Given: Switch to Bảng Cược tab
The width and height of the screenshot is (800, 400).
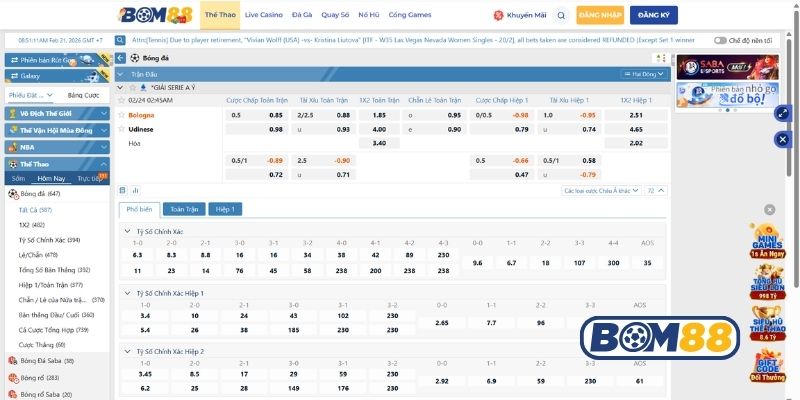Looking at the screenshot, I should point(84,95).
